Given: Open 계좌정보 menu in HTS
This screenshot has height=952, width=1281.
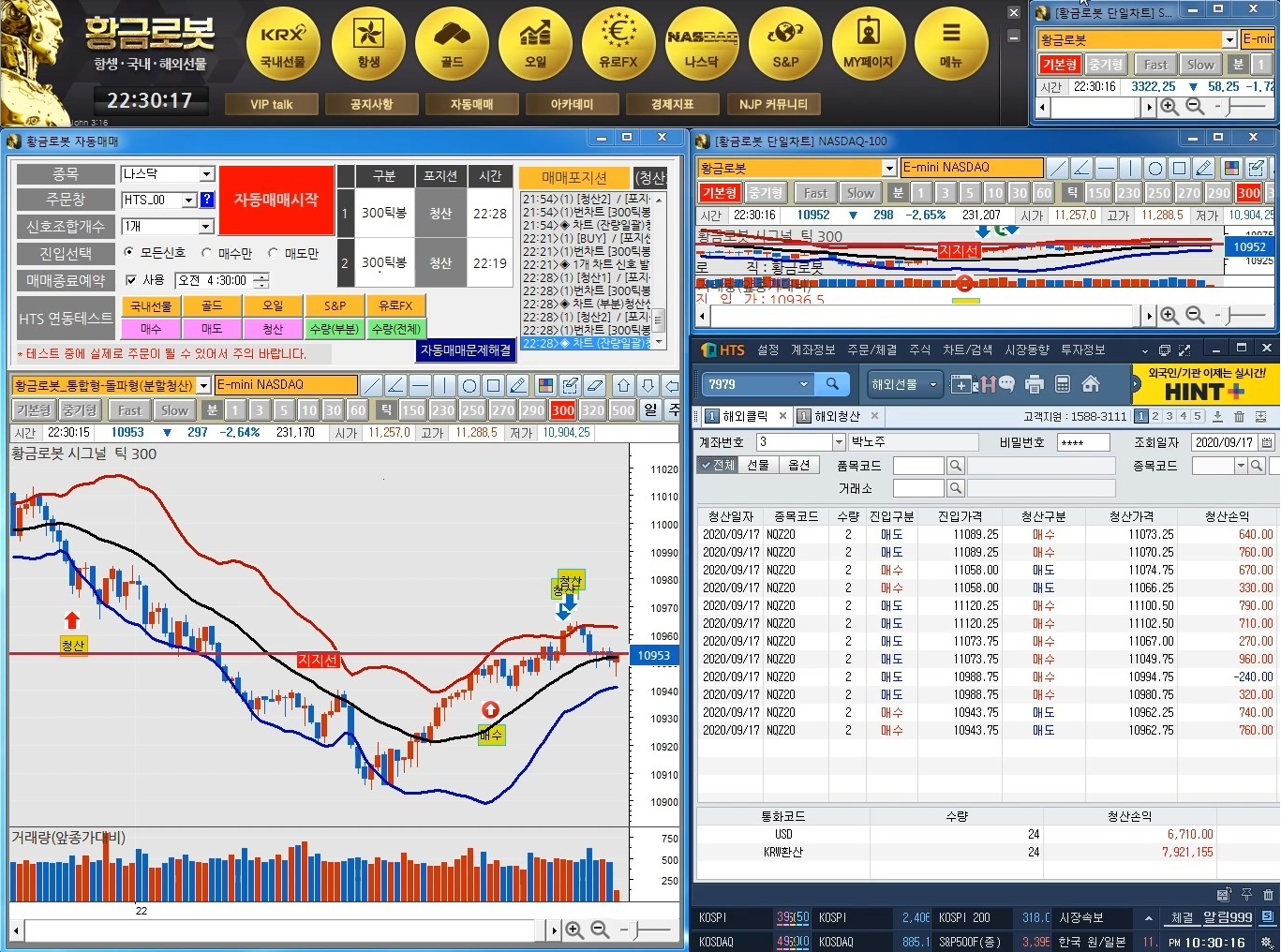Looking at the screenshot, I should tap(812, 350).
